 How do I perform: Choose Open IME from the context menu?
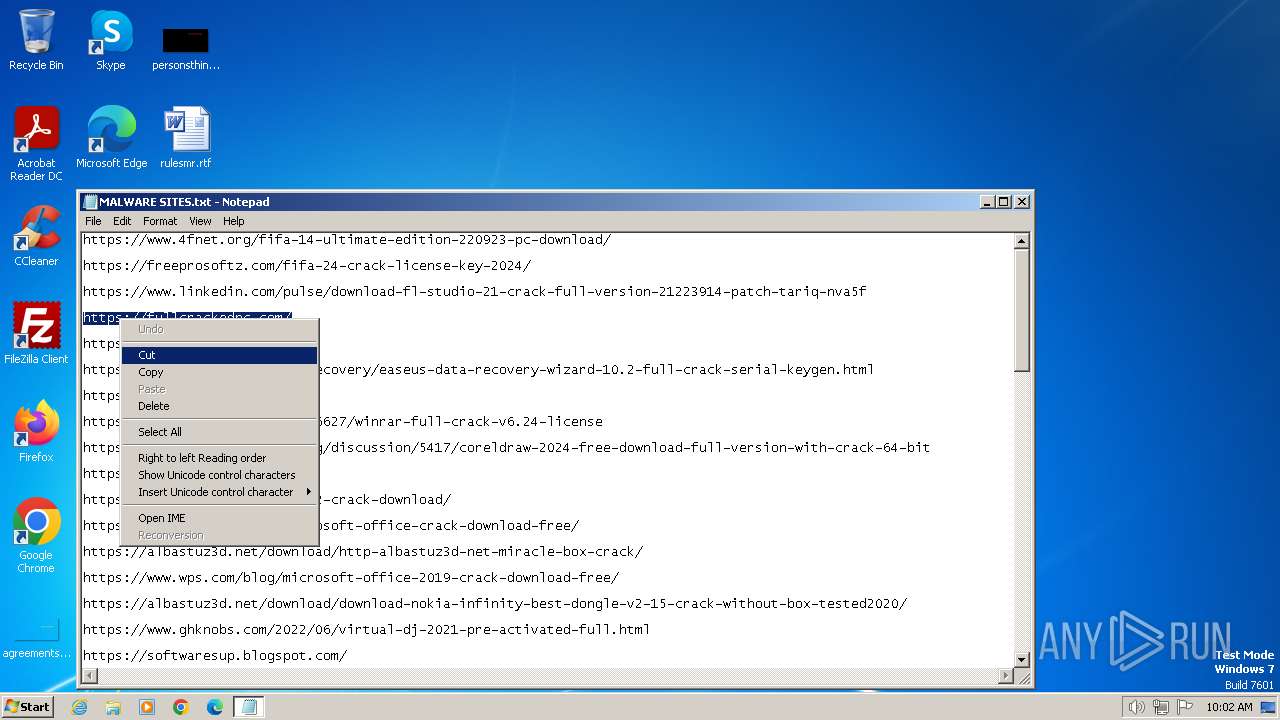(219, 518)
